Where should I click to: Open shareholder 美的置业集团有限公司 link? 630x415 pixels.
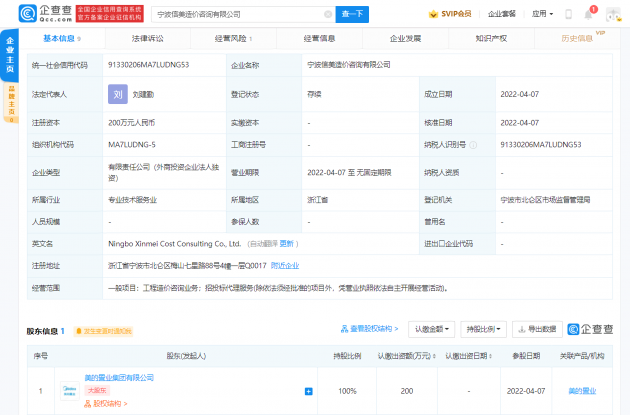pyautogui.click(x=119, y=378)
